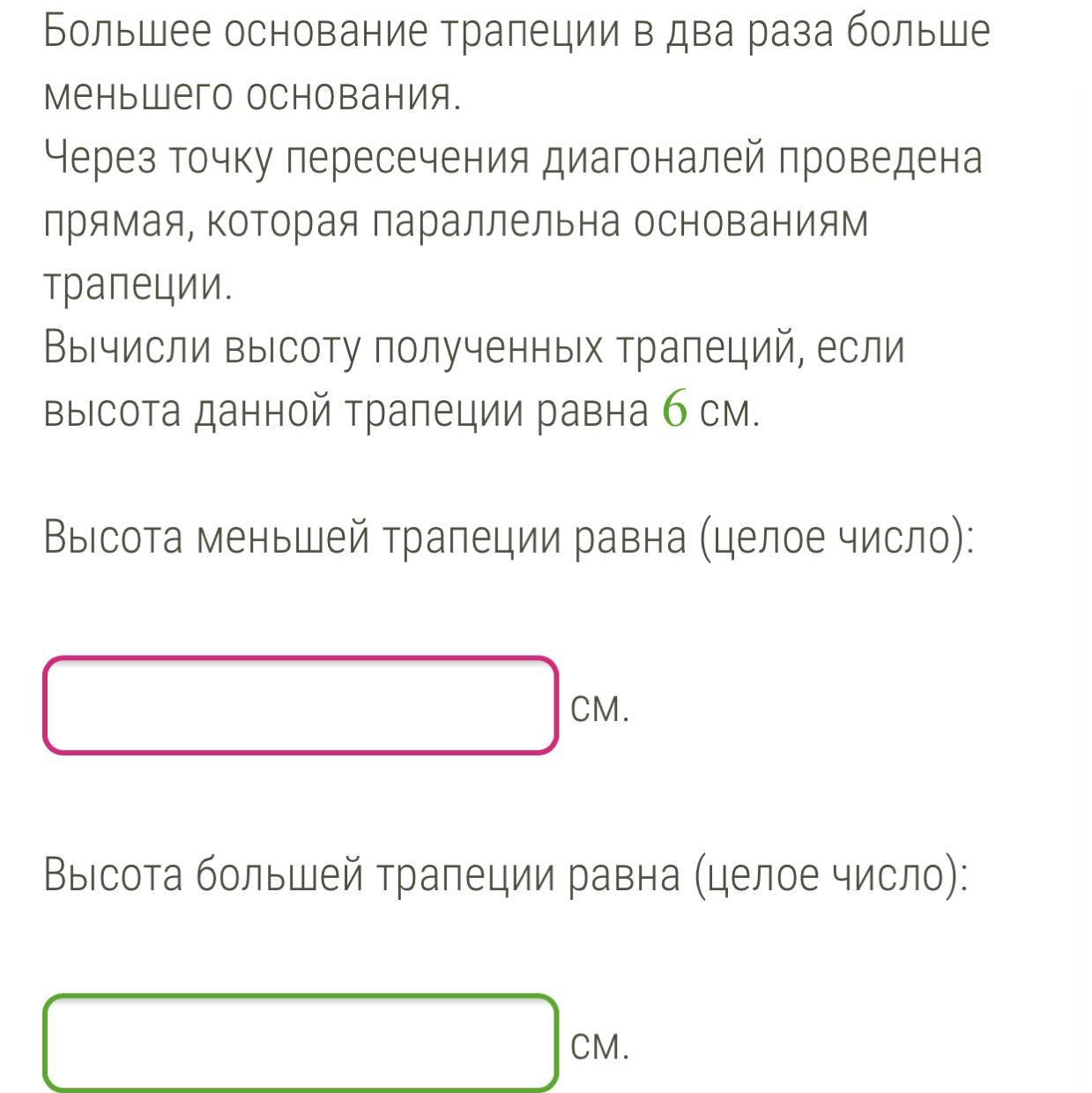Click the standalone line "трапеции."
Viewport: 1092px width, 1093px height.
click(x=138, y=285)
